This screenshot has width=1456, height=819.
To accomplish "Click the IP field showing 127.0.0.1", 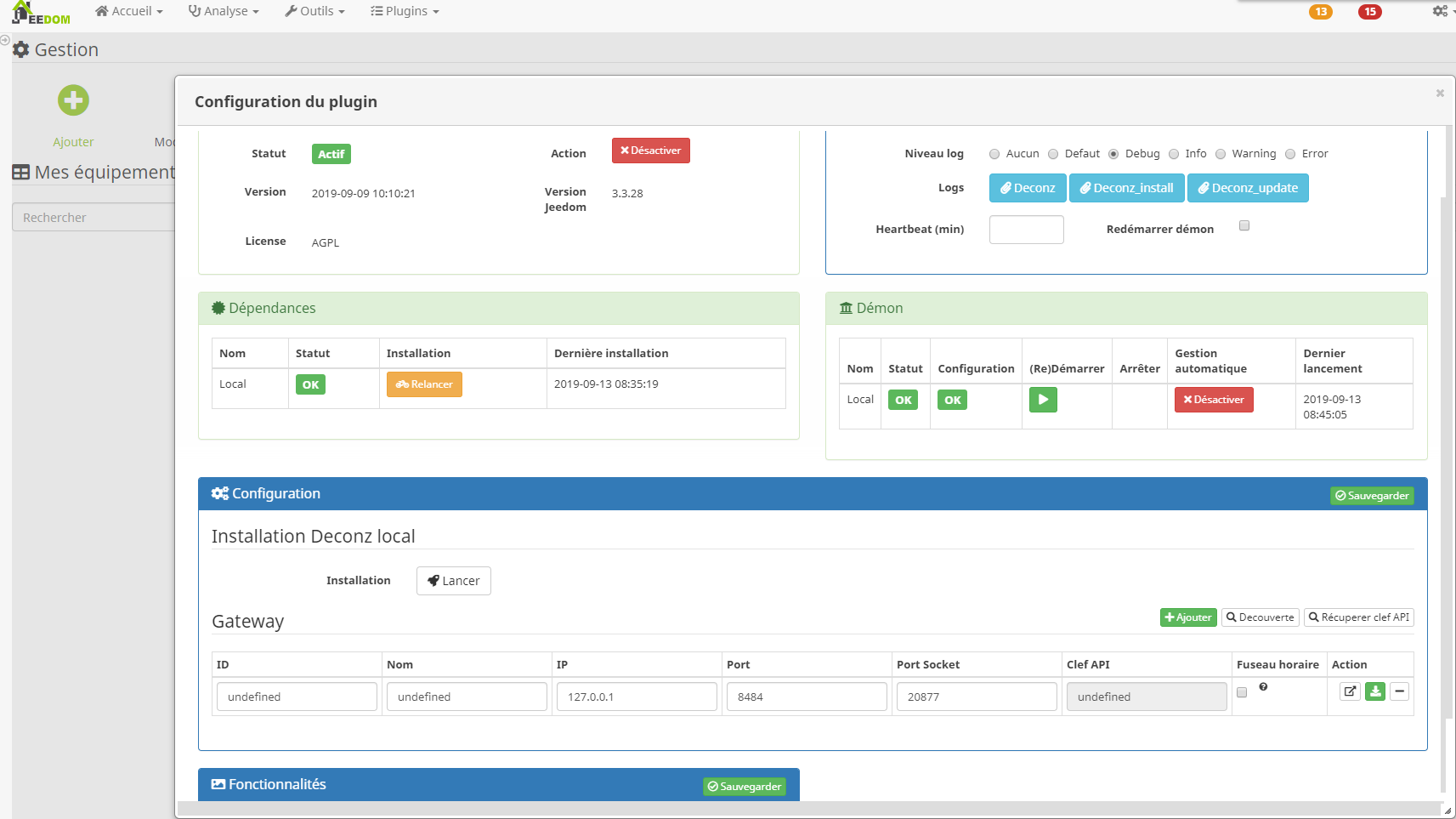I will (x=637, y=697).
